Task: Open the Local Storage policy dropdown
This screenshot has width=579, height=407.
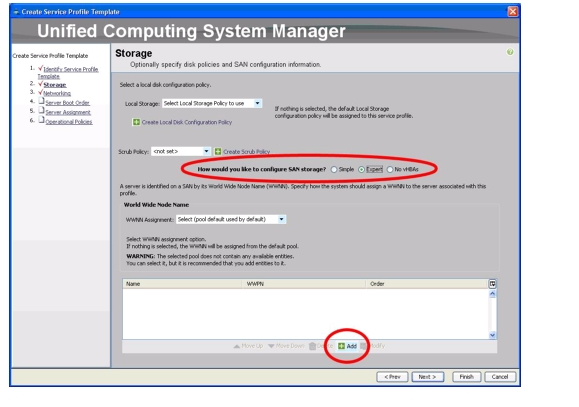Action: pyautogui.click(x=212, y=103)
